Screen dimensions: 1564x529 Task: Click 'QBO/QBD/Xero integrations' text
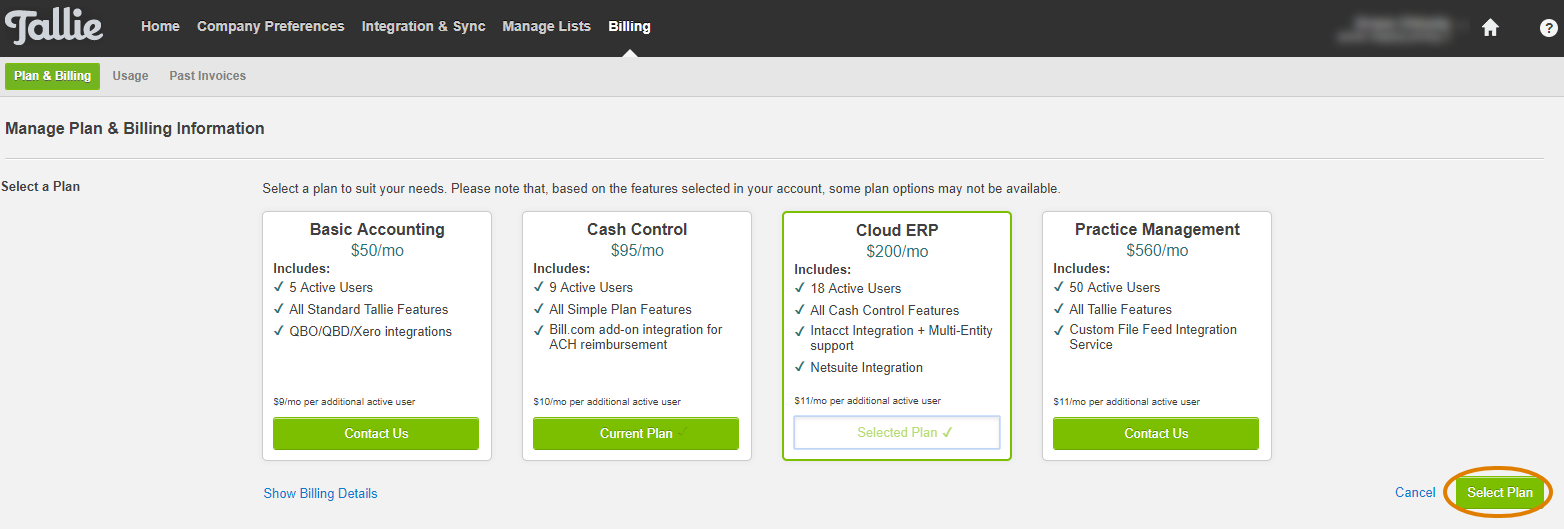(370, 332)
